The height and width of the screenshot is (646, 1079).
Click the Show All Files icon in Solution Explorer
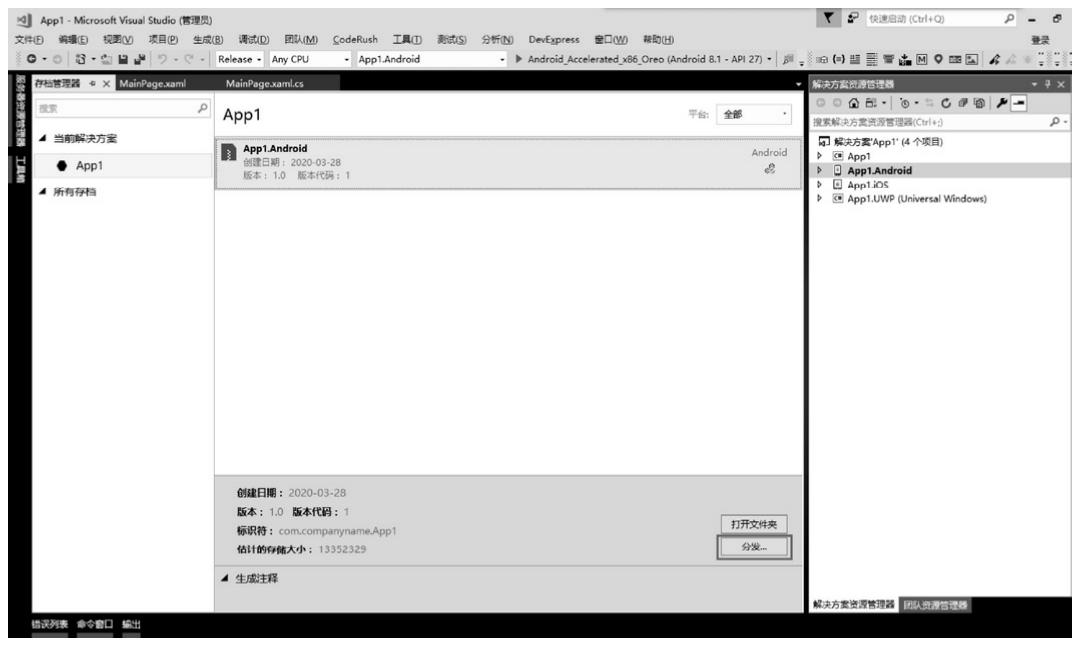(979, 103)
